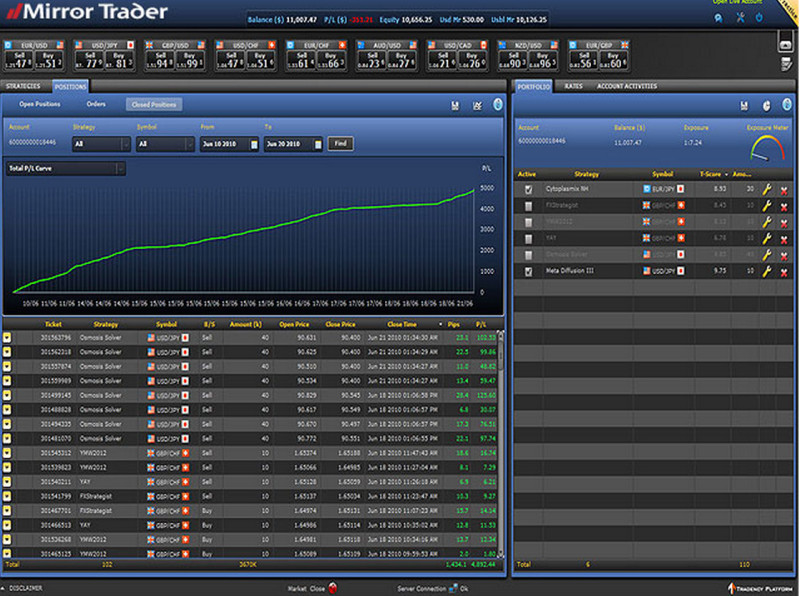800x596 pixels.
Task: Click the Find button
Action: [x=340, y=144]
